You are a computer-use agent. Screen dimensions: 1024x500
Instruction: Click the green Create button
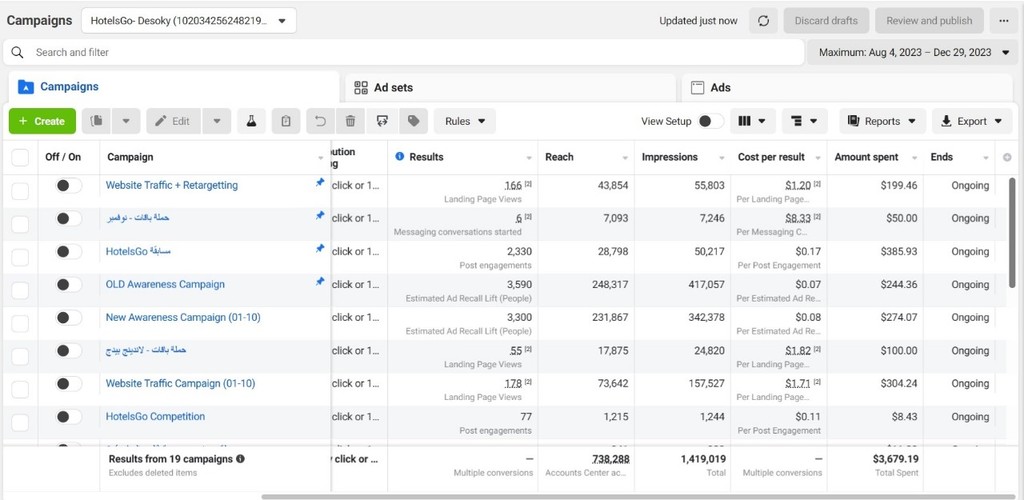(42, 121)
